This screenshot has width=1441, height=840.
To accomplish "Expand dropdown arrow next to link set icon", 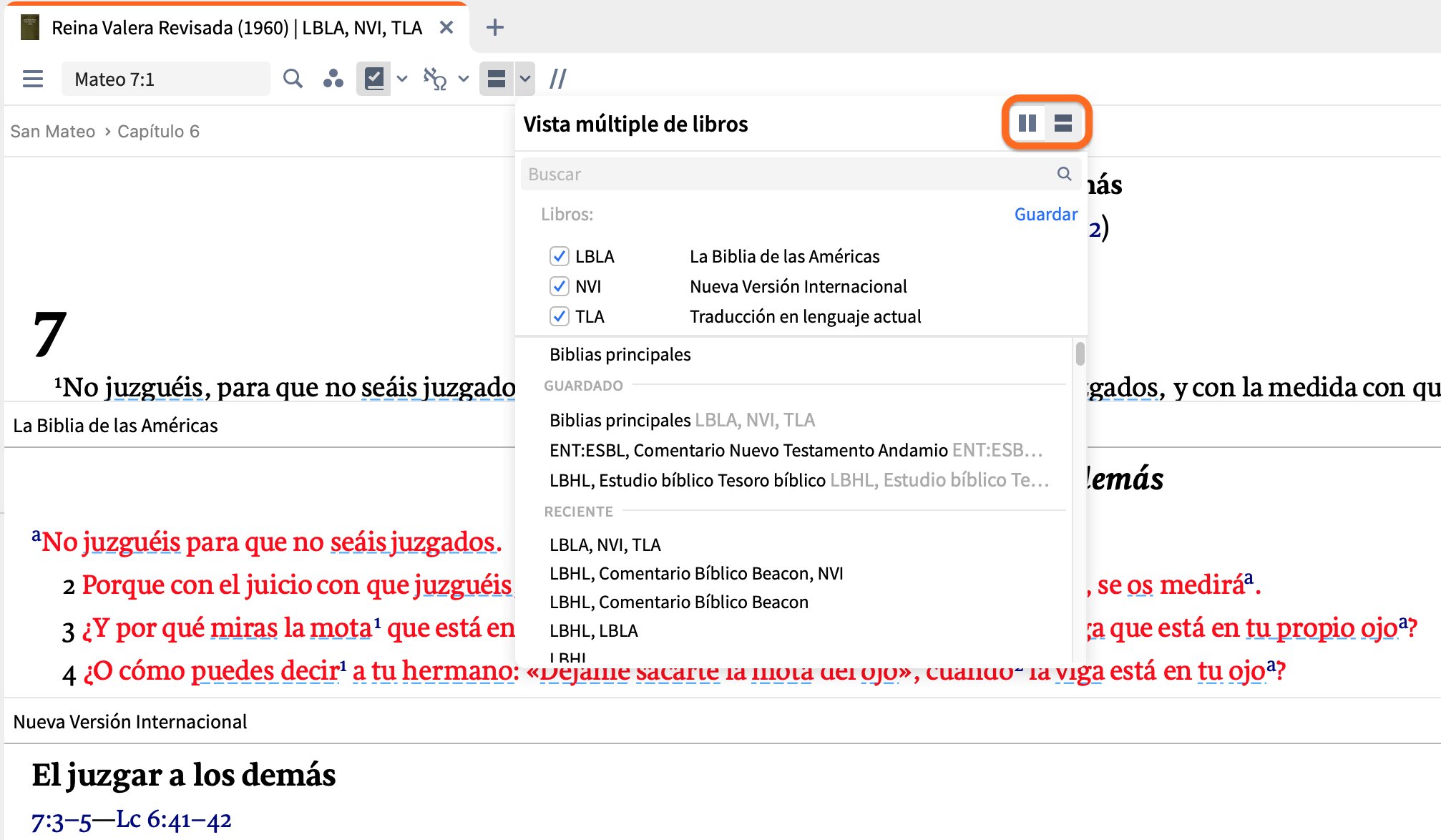I will pyautogui.click(x=463, y=79).
